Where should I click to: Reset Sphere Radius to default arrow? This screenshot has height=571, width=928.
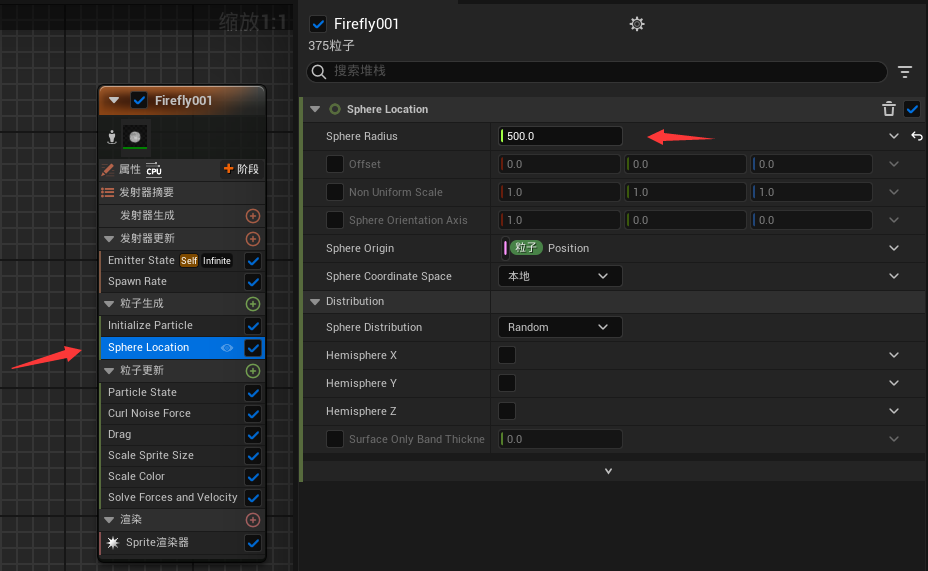917,136
